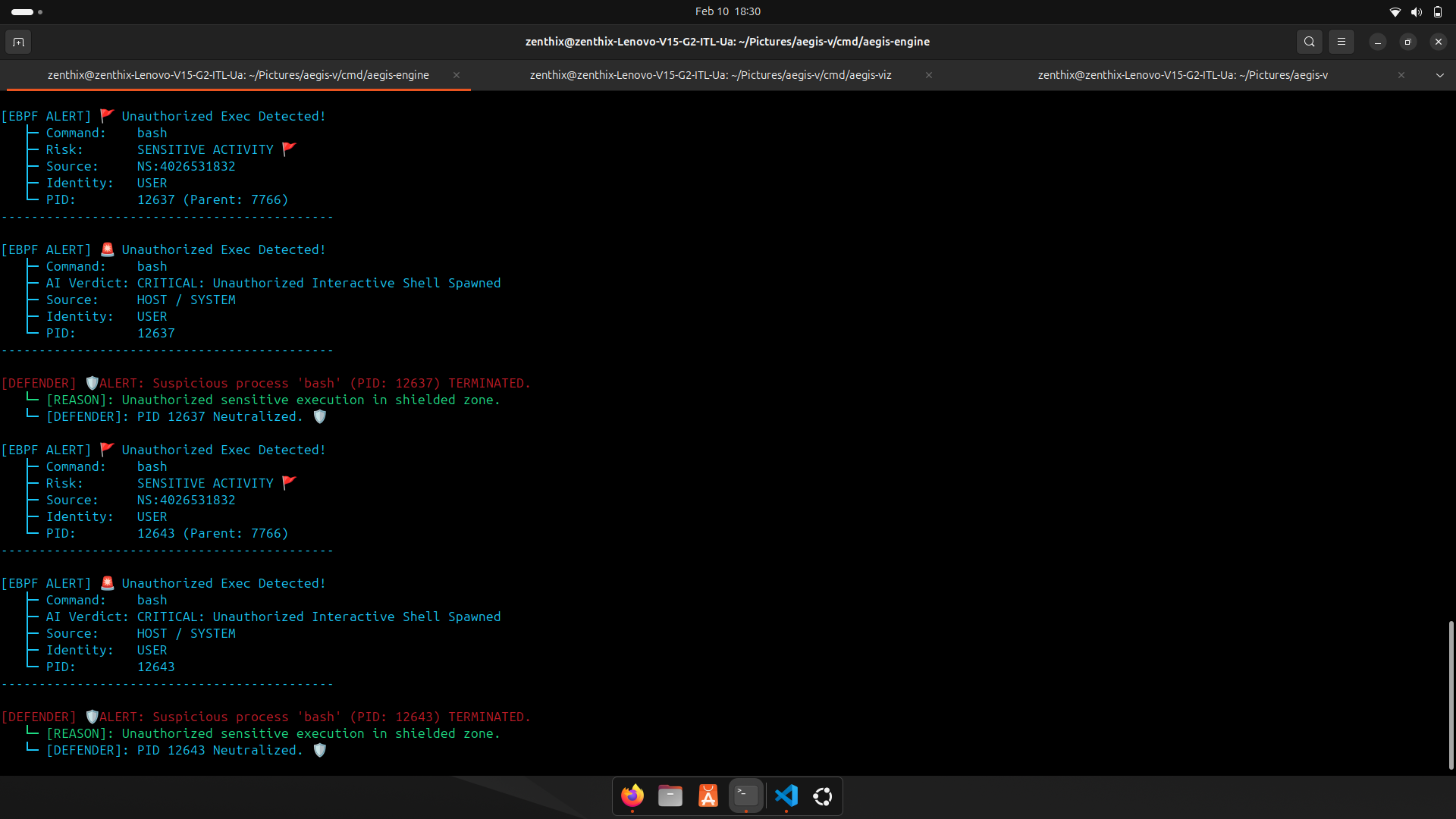1456x819 pixels.
Task: Click the terminal vertical scrollbar
Action: point(1451,695)
